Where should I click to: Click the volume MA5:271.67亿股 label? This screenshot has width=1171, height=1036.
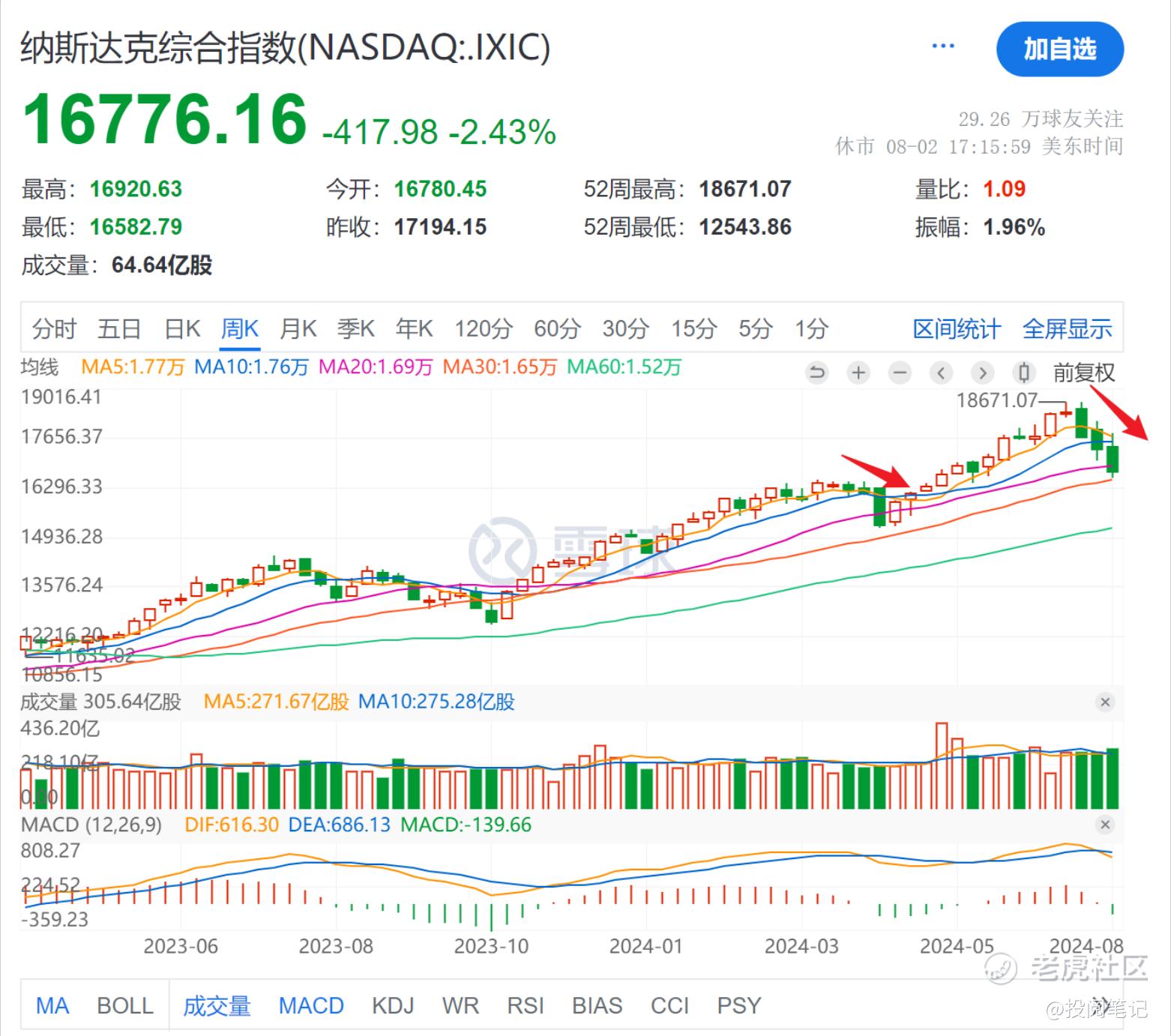pos(277,702)
